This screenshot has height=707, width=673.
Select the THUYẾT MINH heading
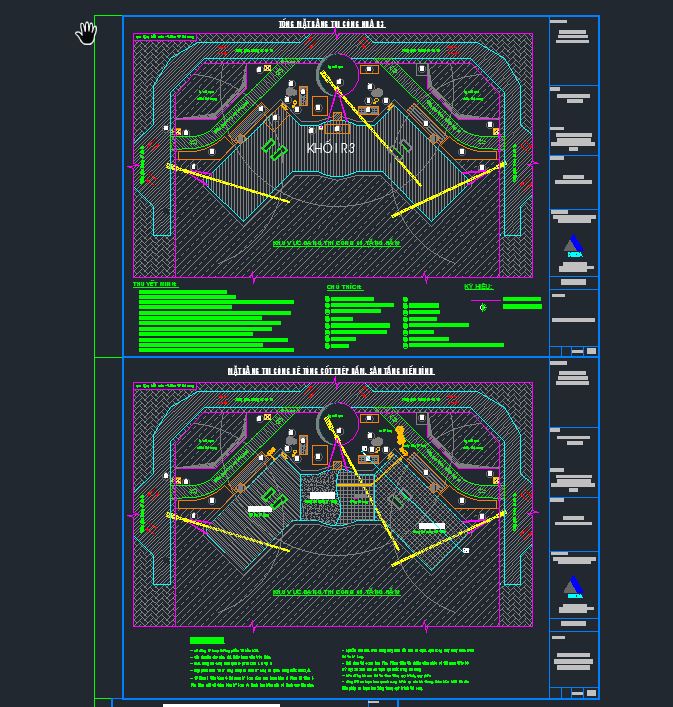155,284
